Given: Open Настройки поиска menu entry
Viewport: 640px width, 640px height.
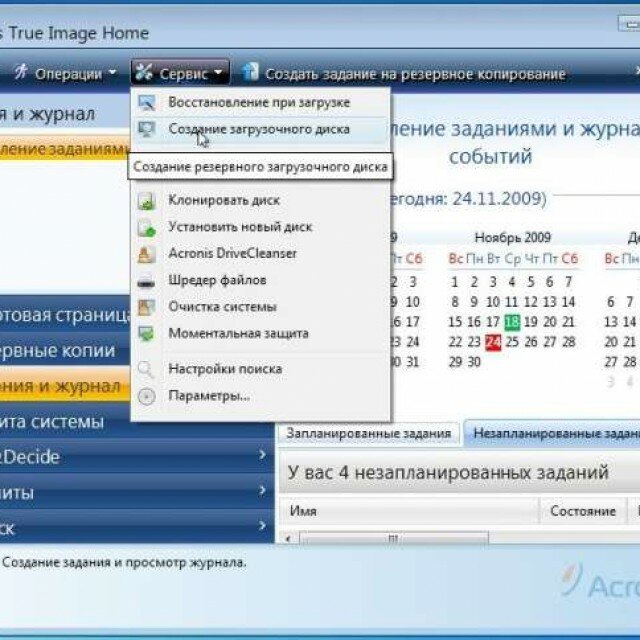Looking at the screenshot, I should point(260,369).
